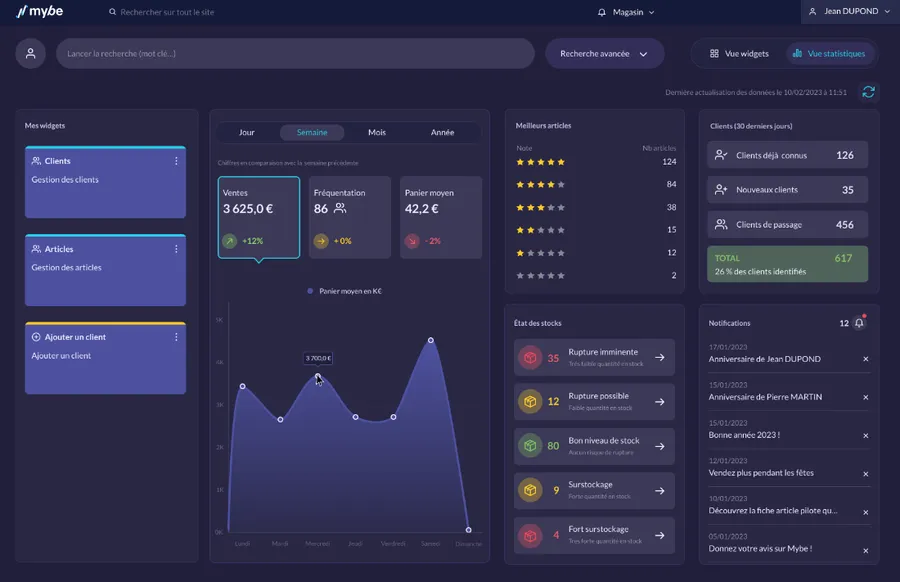The image size is (900, 582).
Task: Switch to Vue widgets
Action: (x=739, y=54)
